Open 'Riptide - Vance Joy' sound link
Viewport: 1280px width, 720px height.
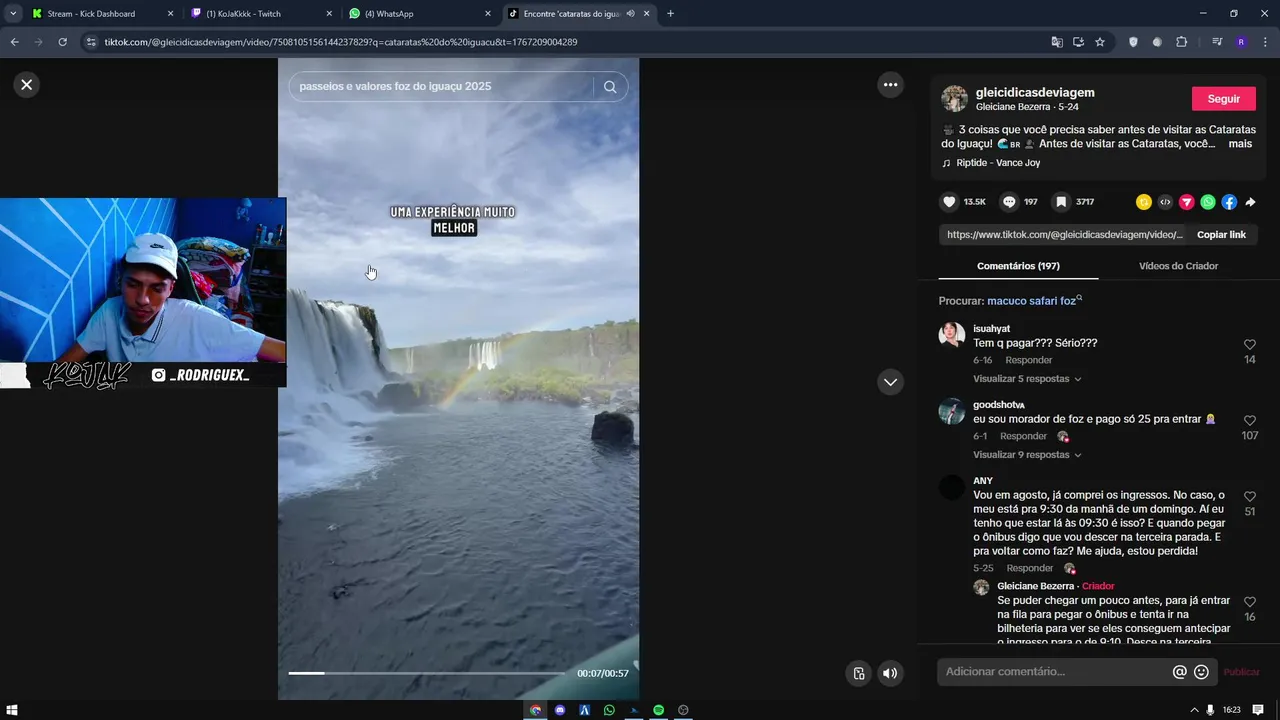pyautogui.click(x=998, y=163)
